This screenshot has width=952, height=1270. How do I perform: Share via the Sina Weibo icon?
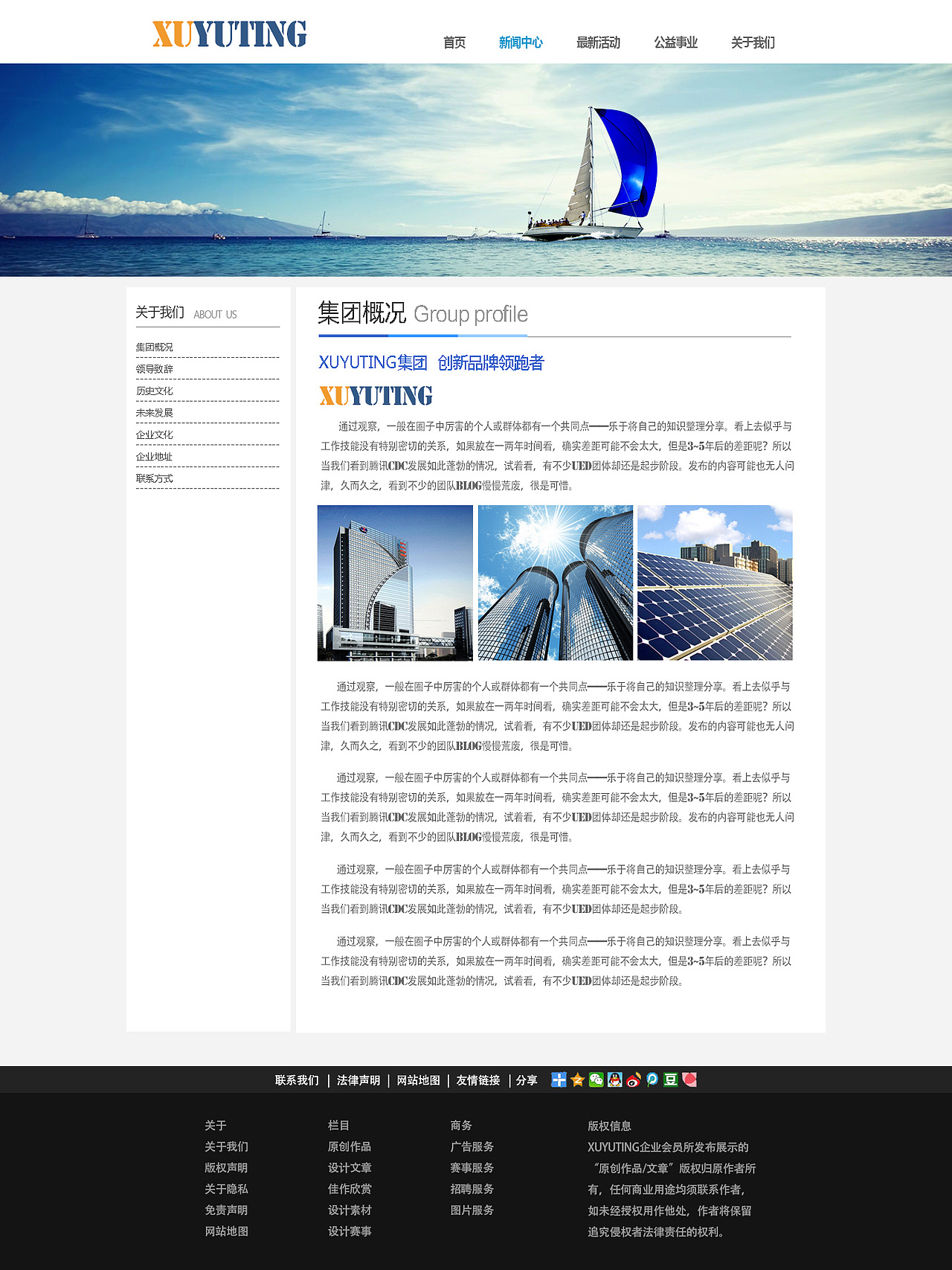tap(633, 1080)
